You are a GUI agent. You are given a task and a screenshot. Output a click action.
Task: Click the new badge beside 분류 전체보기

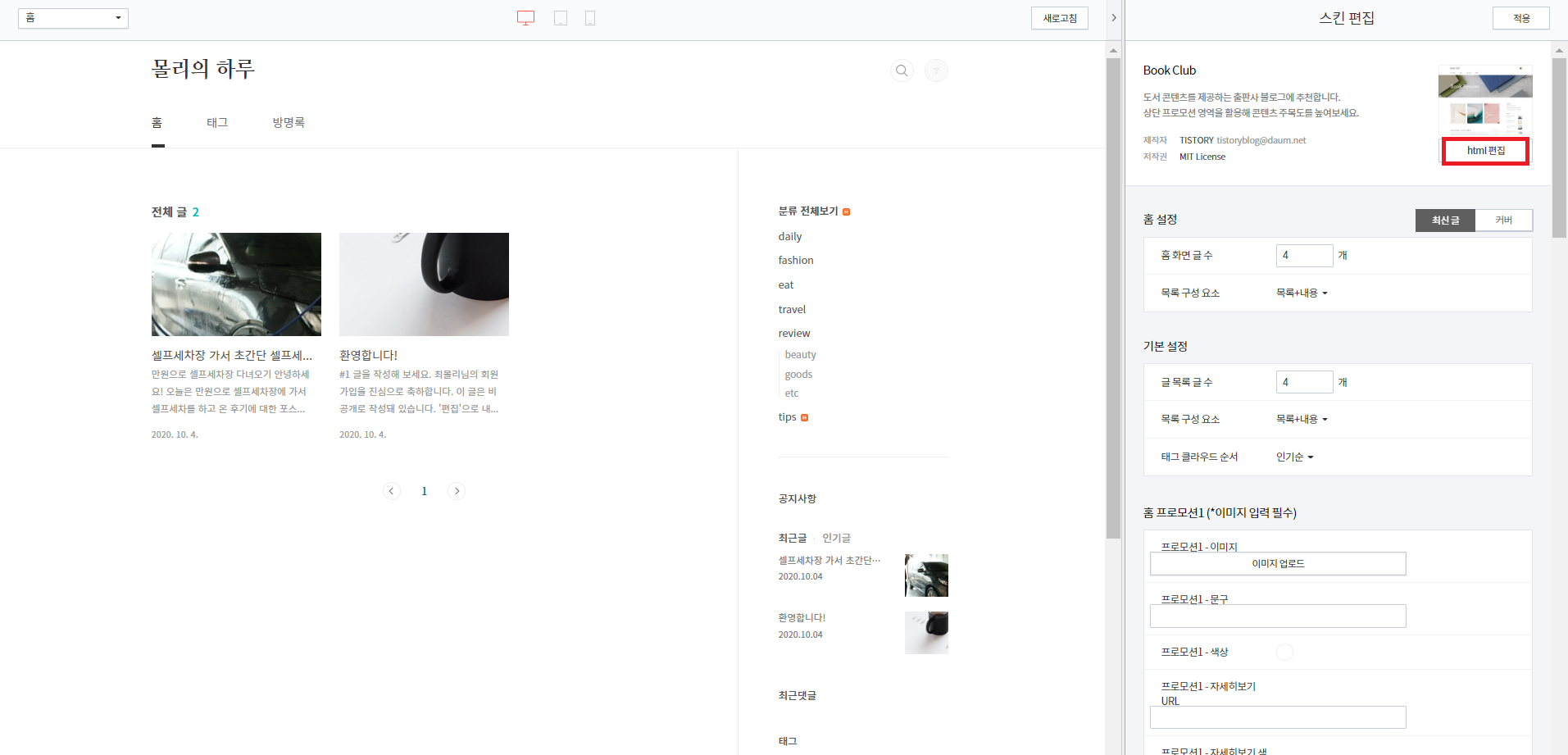pos(846,211)
